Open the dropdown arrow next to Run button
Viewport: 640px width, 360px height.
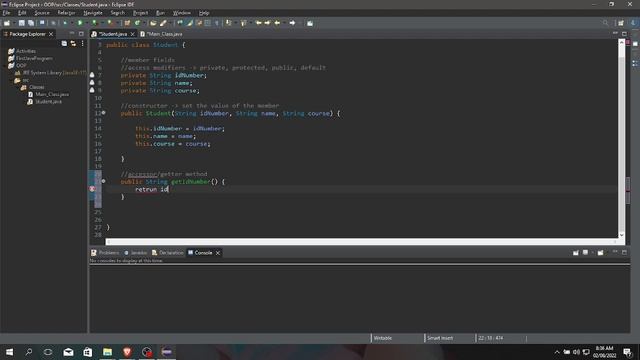[x=86, y=23]
